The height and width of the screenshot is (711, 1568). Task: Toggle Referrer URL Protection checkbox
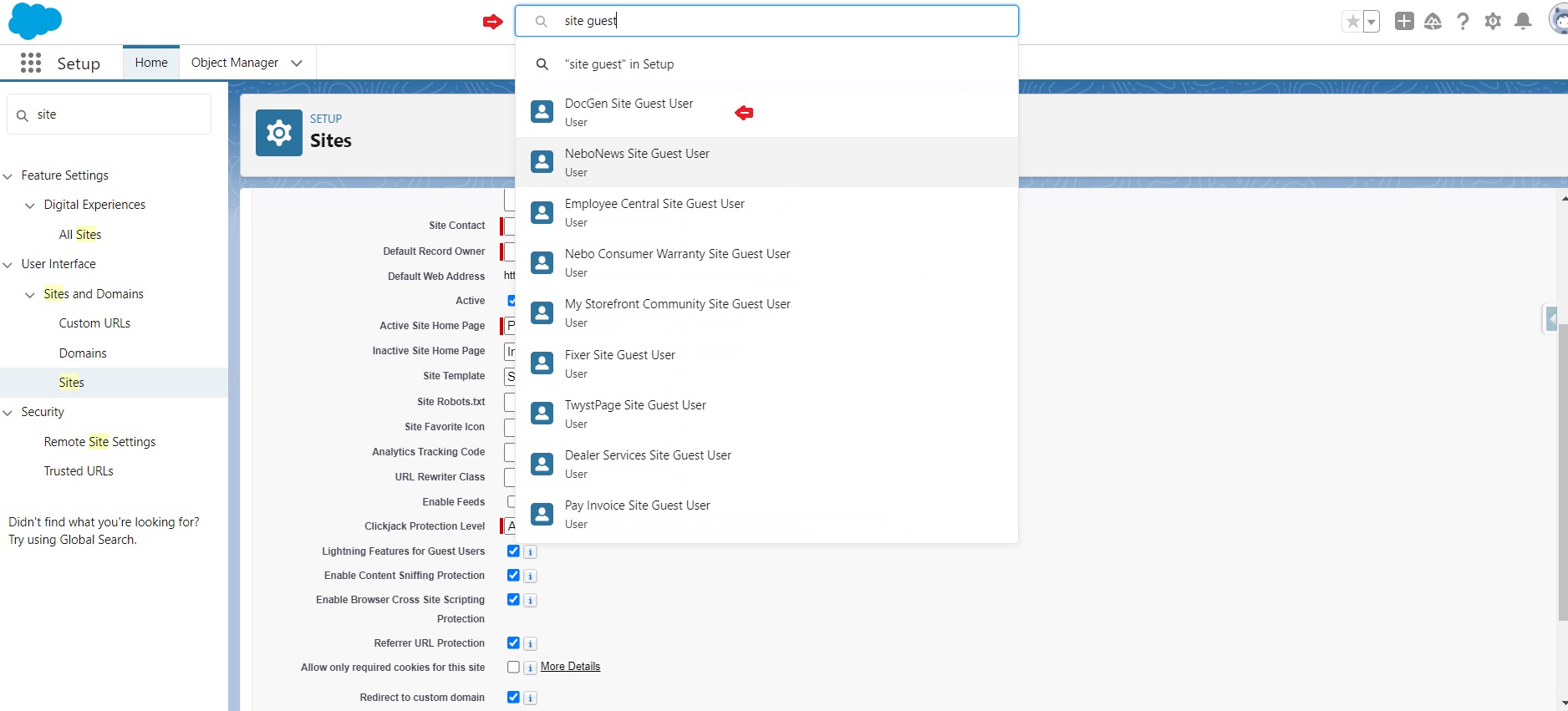(513, 643)
